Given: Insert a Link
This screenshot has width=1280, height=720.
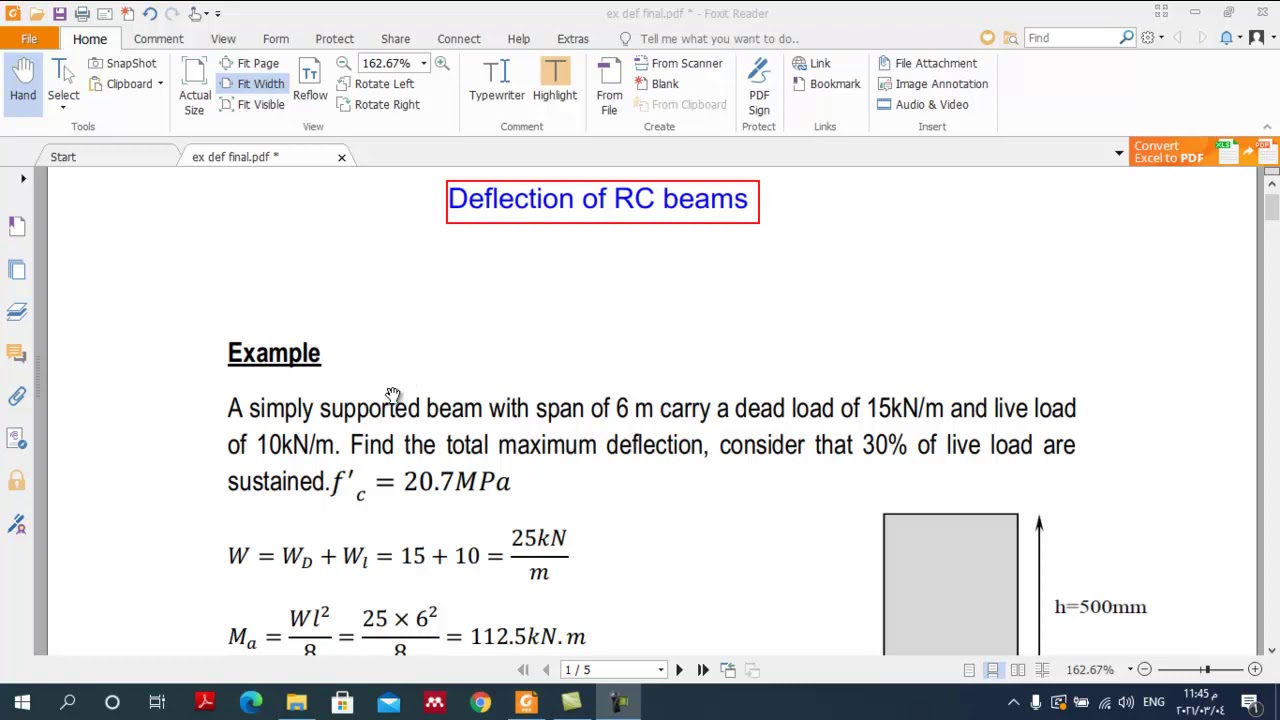Looking at the screenshot, I should (x=811, y=63).
